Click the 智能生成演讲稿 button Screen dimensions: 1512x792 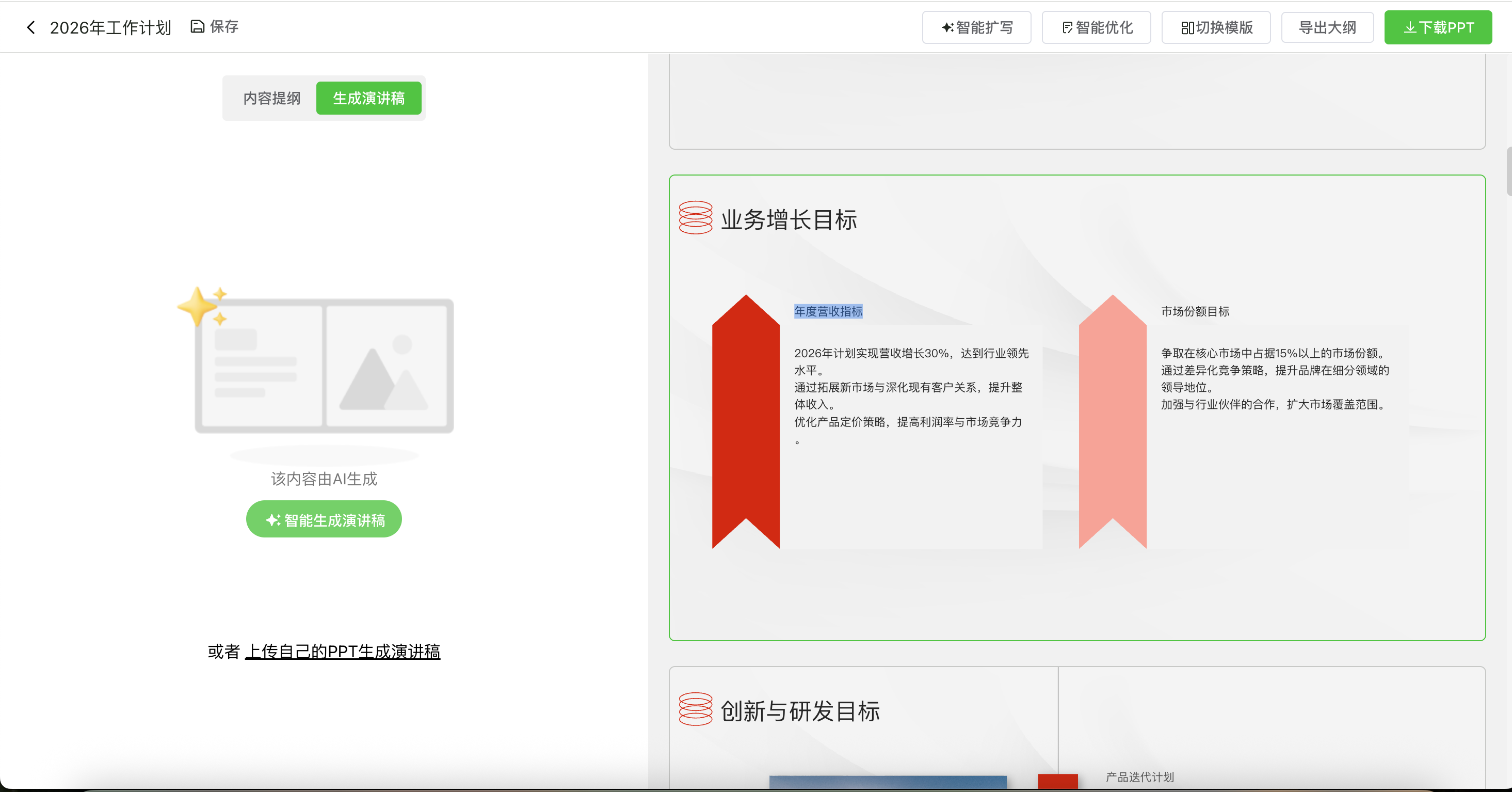click(324, 519)
